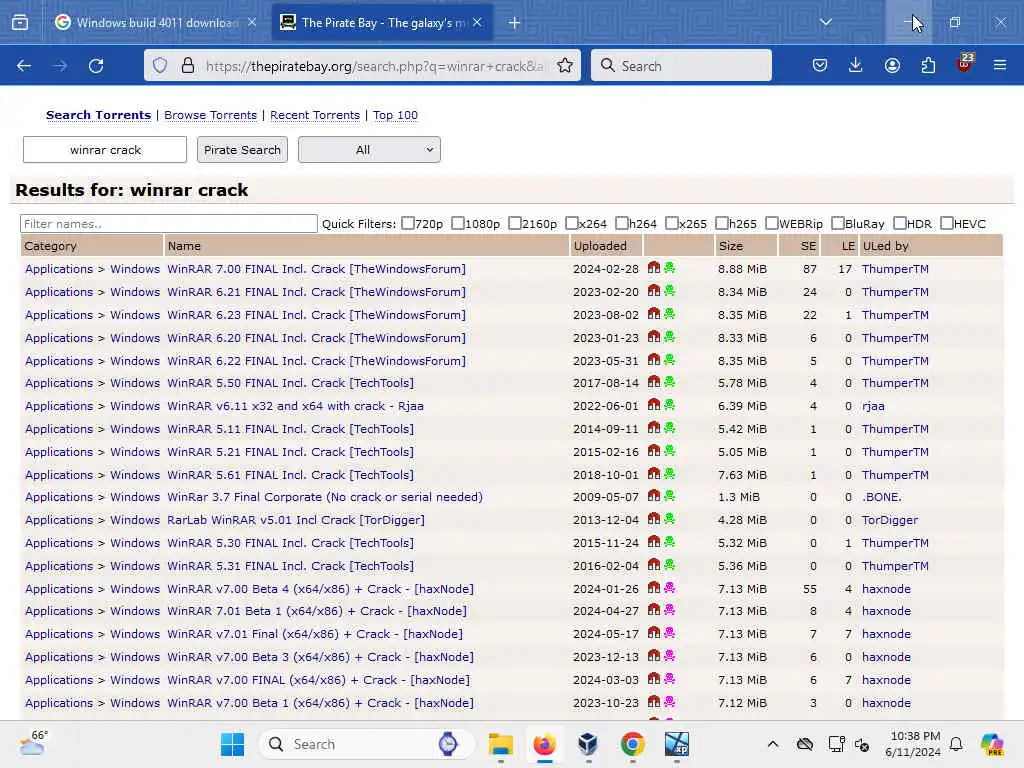Reload the current page

point(96,65)
